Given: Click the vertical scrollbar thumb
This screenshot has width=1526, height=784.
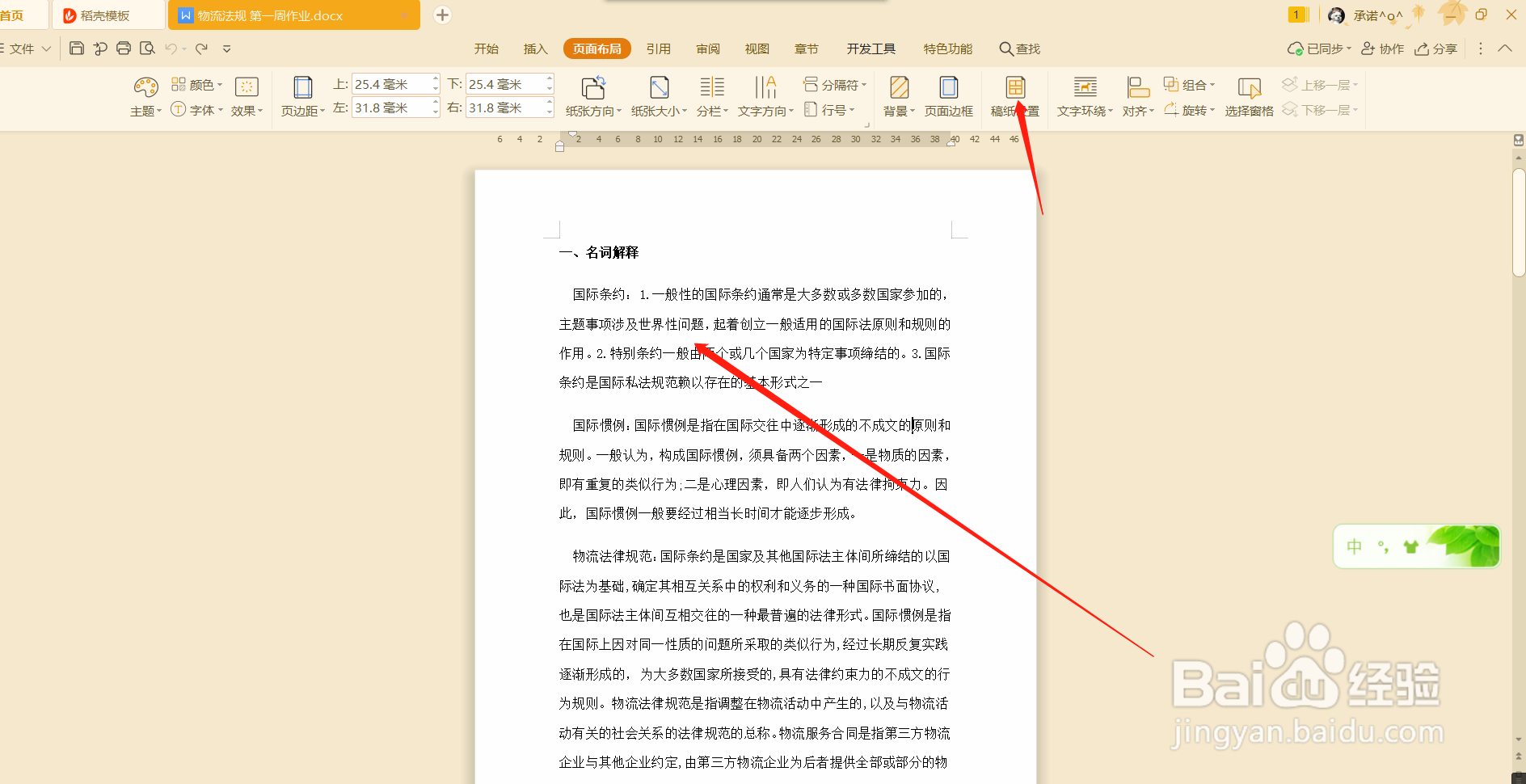Looking at the screenshot, I should pyautogui.click(x=1519, y=222).
